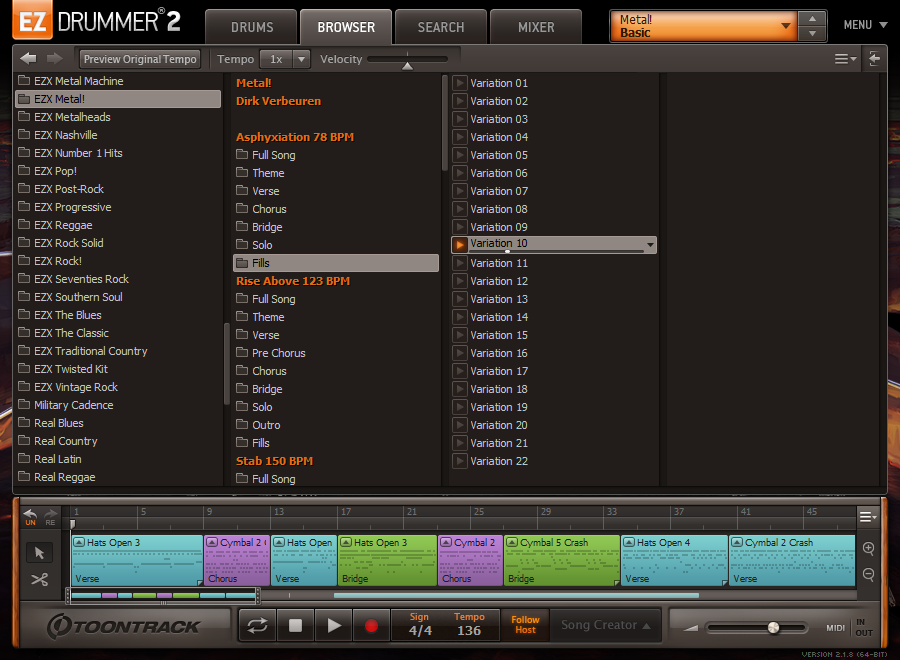Play Variation 22 preview
This screenshot has height=660, width=900.
459,461
